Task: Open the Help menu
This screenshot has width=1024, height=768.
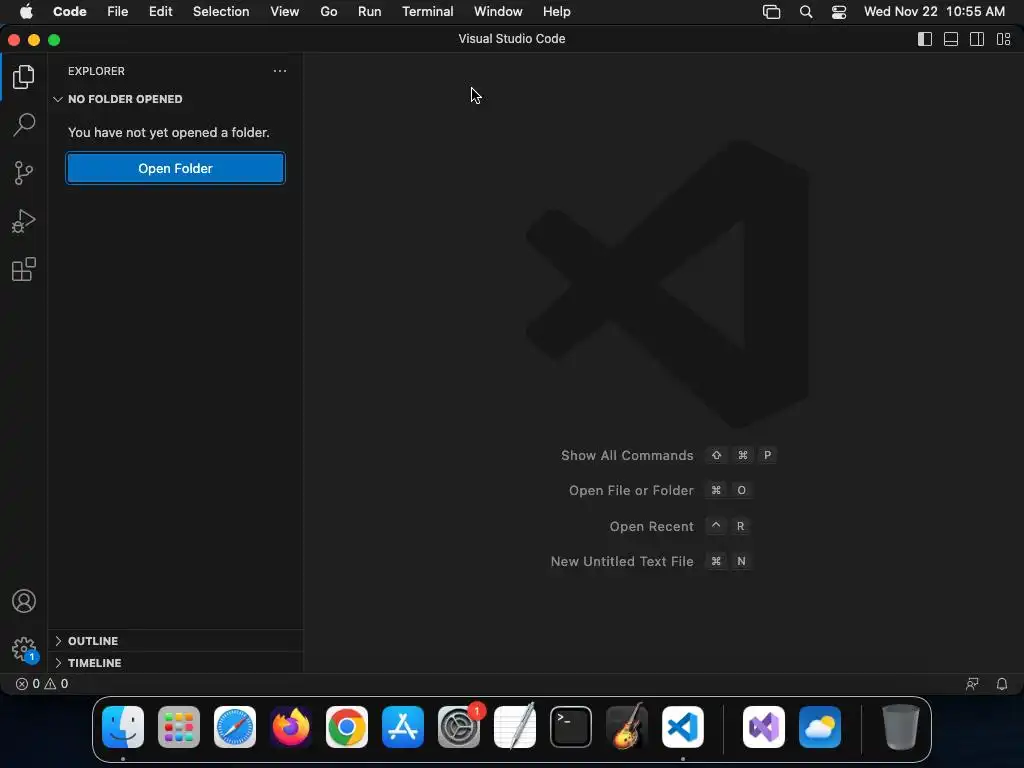Action: pyautogui.click(x=556, y=12)
